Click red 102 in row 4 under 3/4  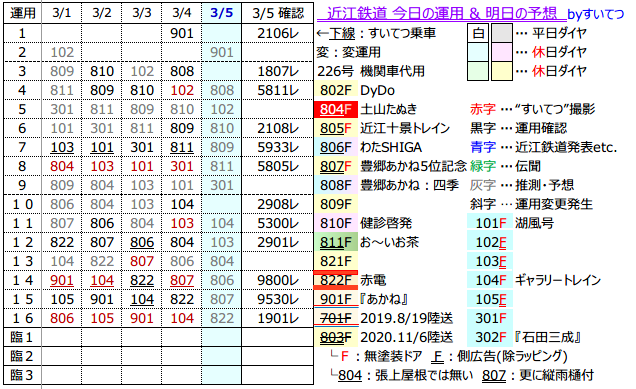click(182, 90)
